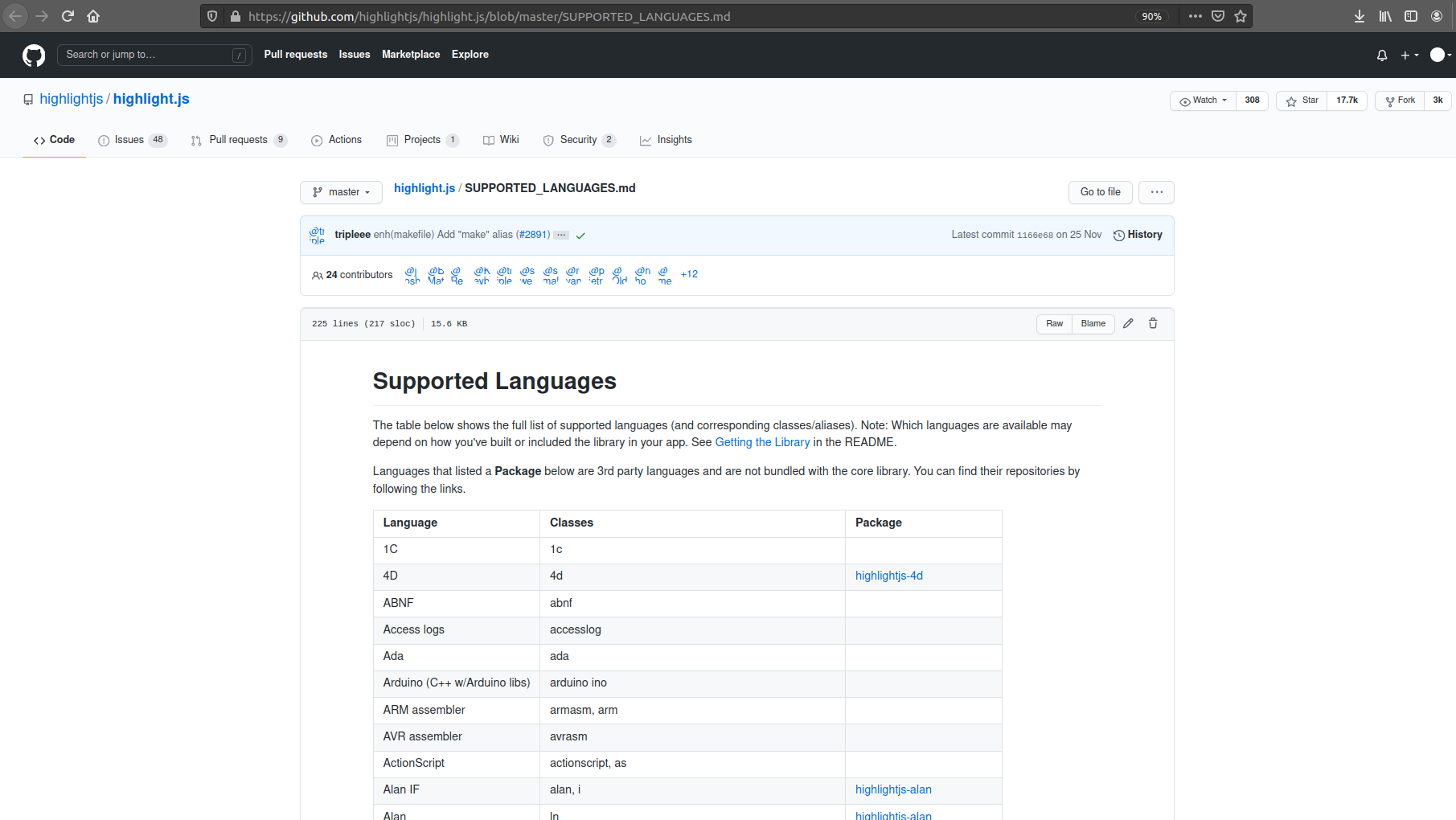View 17.7k stargazers count
This screenshot has height=820, width=1456.
coord(1347,100)
